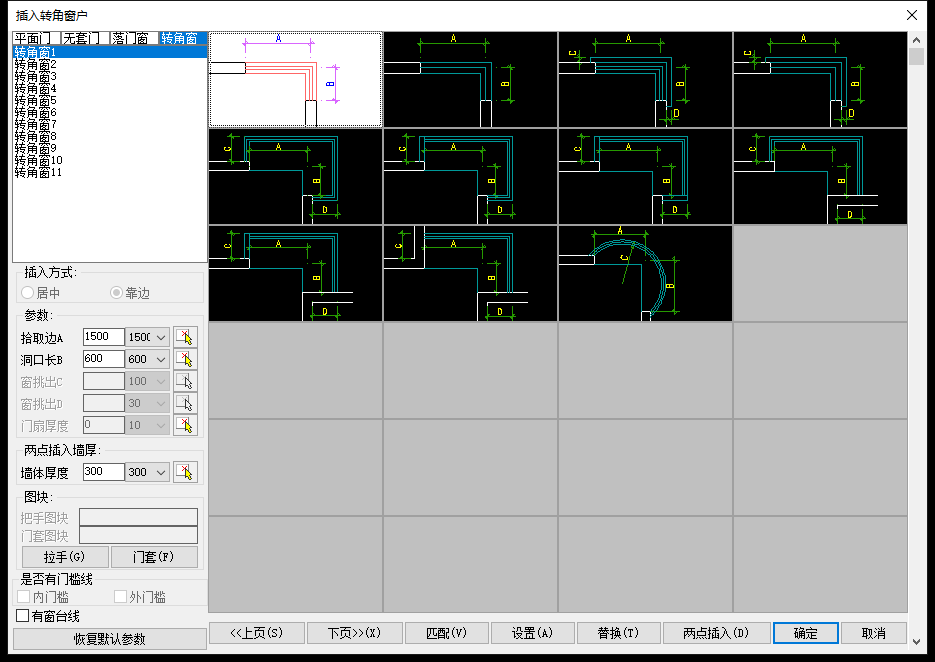Cancel the dialog with 取消
This screenshot has height=662, width=935.
[x=874, y=633]
